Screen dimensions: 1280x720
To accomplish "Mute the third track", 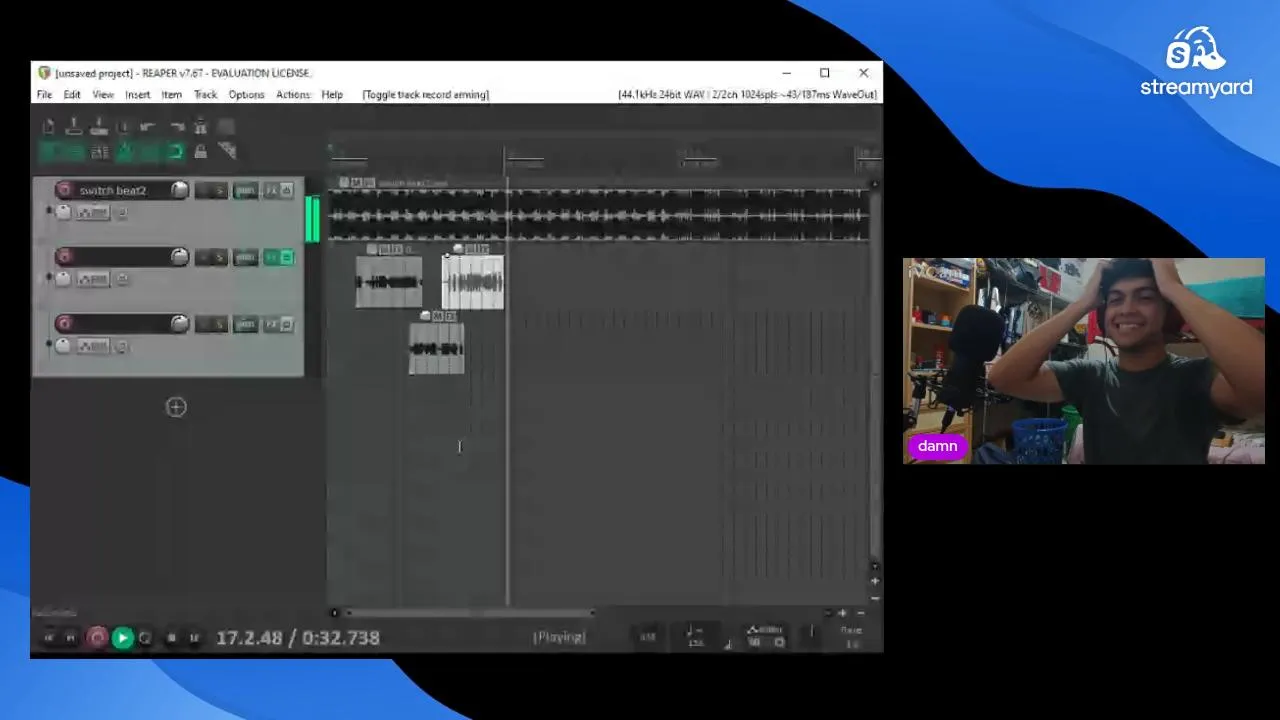I will point(203,324).
